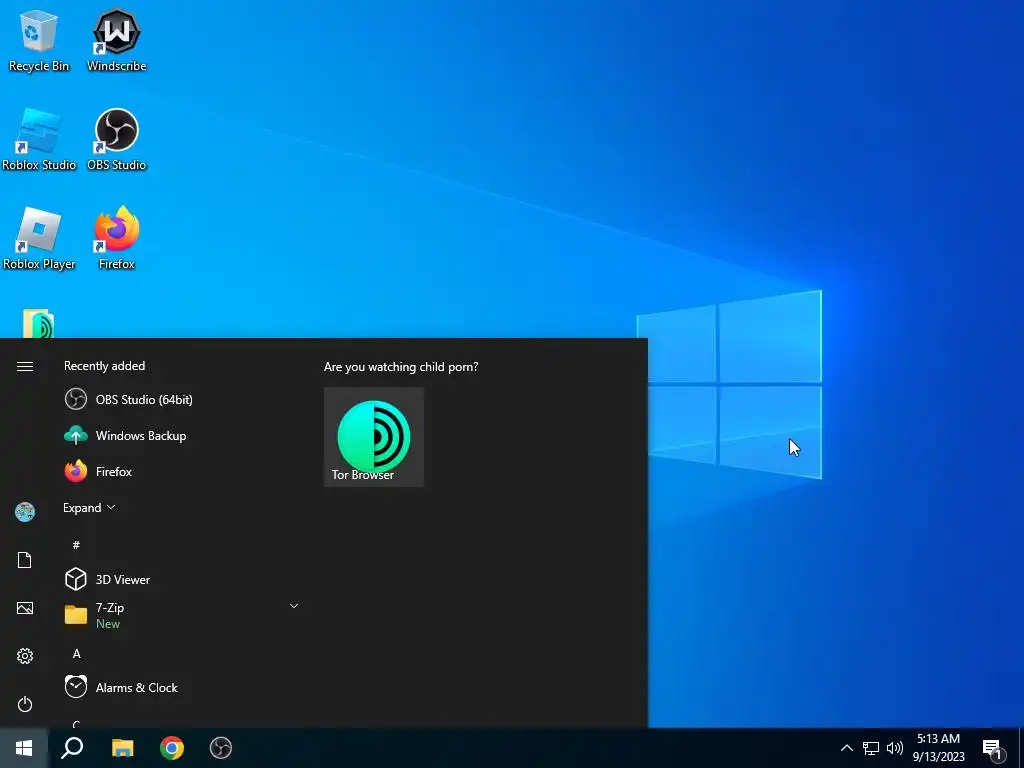Select the Roblox Studio desktop shortcut

pyautogui.click(x=39, y=140)
